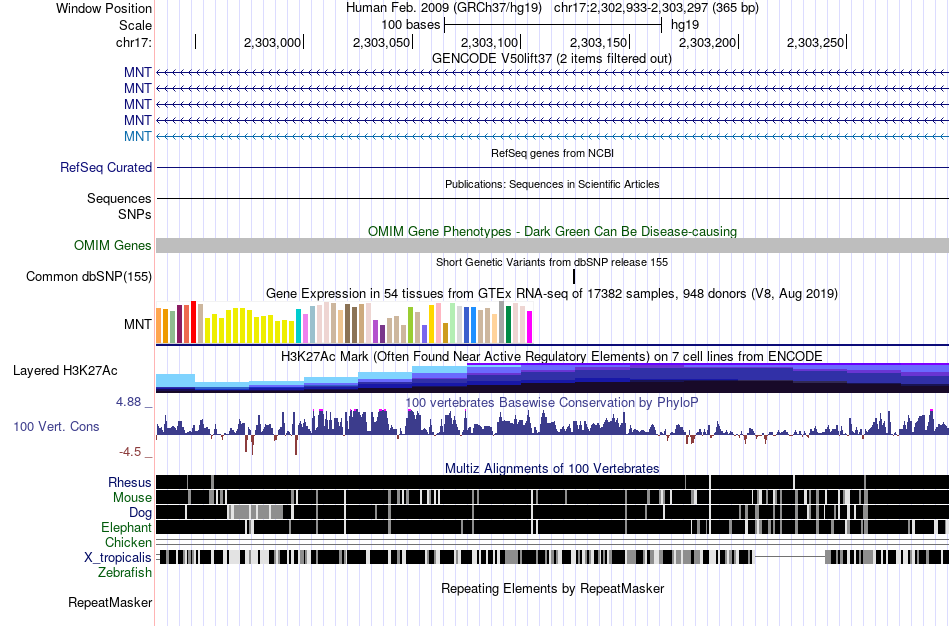The width and height of the screenshot is (950, 626).
Task: Click the OMIM Genes label
Action: click(x=113, y=245)
